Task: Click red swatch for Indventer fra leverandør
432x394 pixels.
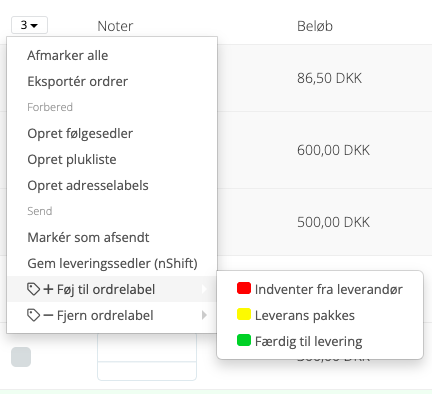Action: point(244,288)
